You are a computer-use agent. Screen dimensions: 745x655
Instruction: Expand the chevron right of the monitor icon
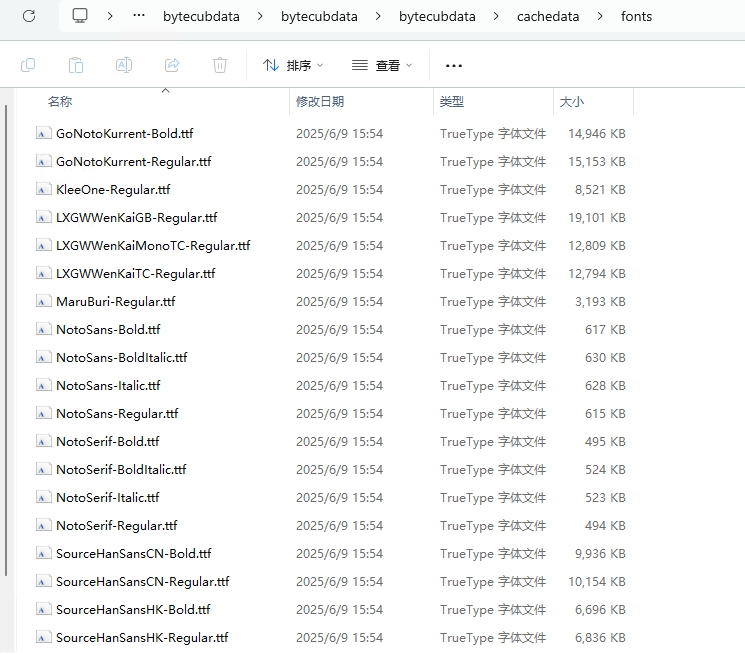pos(110,16)
